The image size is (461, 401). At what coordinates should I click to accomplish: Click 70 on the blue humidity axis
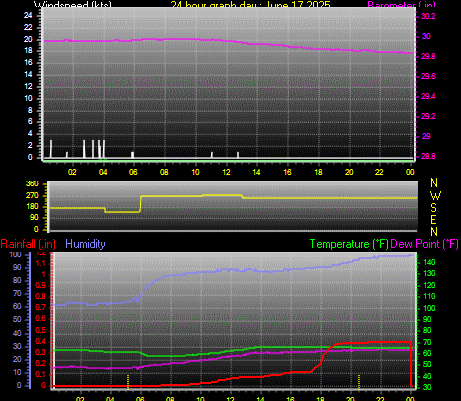pyautogui.click(x=17, y=294)
